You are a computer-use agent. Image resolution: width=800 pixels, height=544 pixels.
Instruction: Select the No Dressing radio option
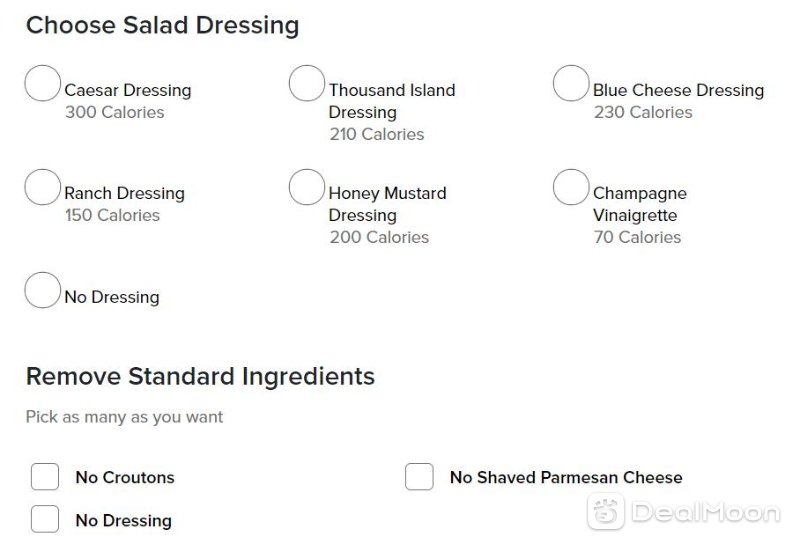[43, 290]
